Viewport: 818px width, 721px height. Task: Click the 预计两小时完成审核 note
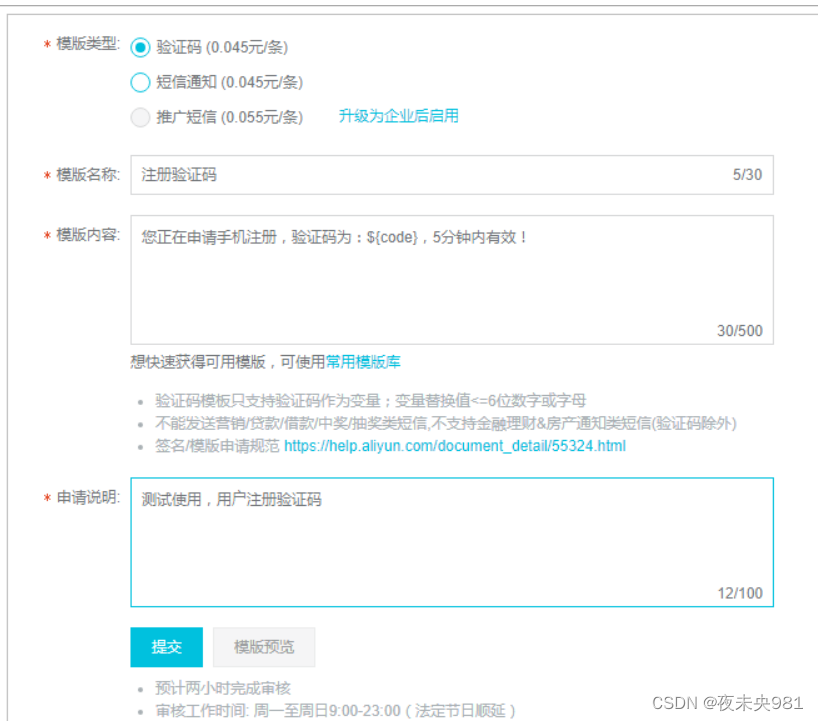(x=223, y=688)
